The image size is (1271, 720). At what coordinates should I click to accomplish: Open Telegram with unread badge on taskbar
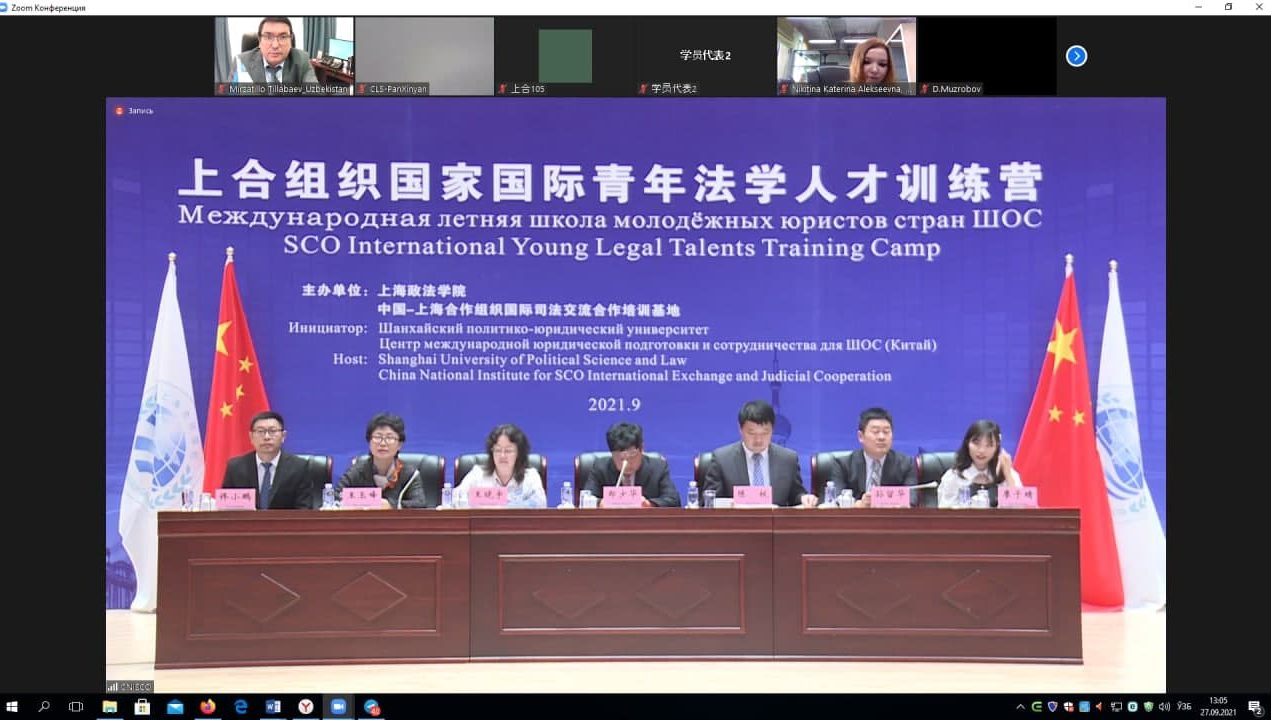(372, 707)
